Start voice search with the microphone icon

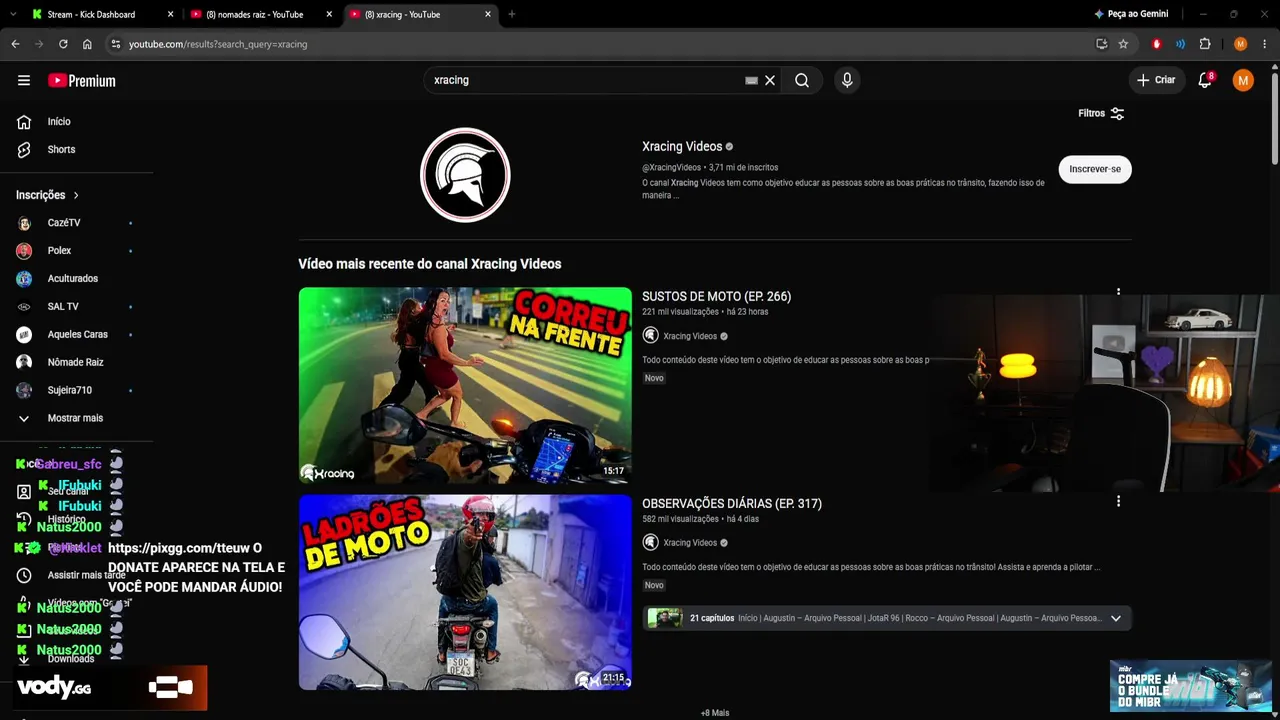tap(847, 80)
